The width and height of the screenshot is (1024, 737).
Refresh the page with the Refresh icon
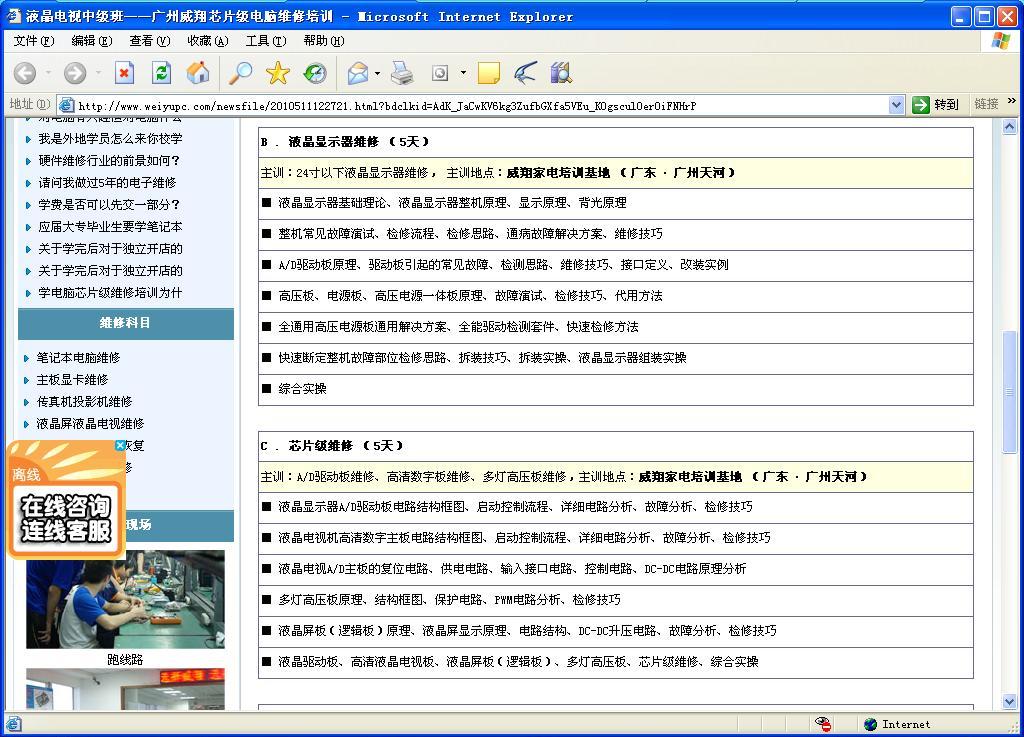[161, 73]
